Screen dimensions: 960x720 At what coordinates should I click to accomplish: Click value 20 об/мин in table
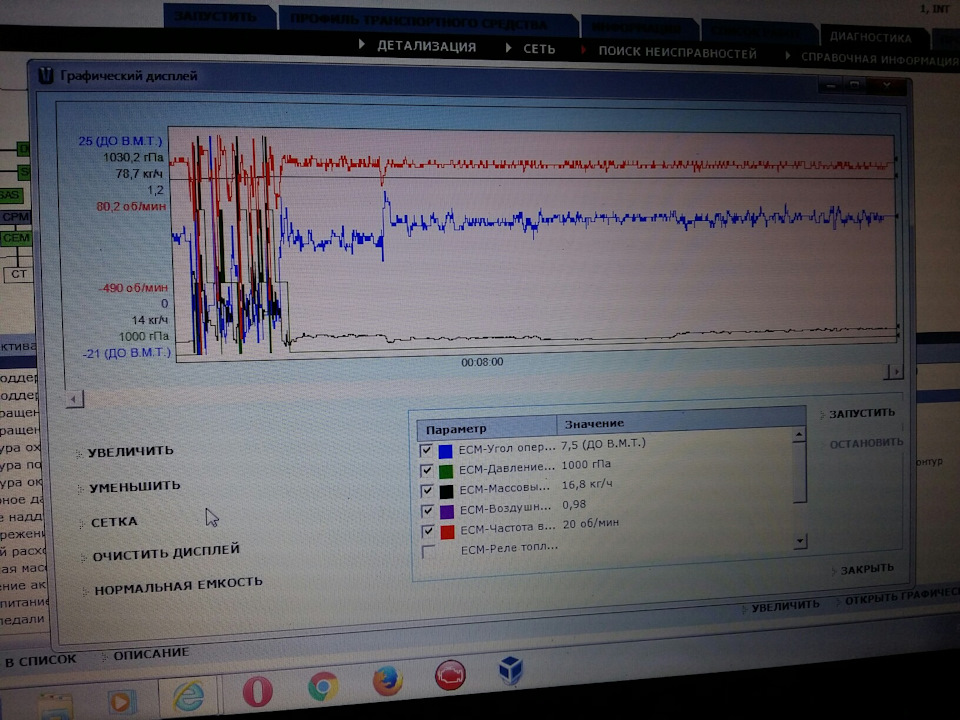591,524
